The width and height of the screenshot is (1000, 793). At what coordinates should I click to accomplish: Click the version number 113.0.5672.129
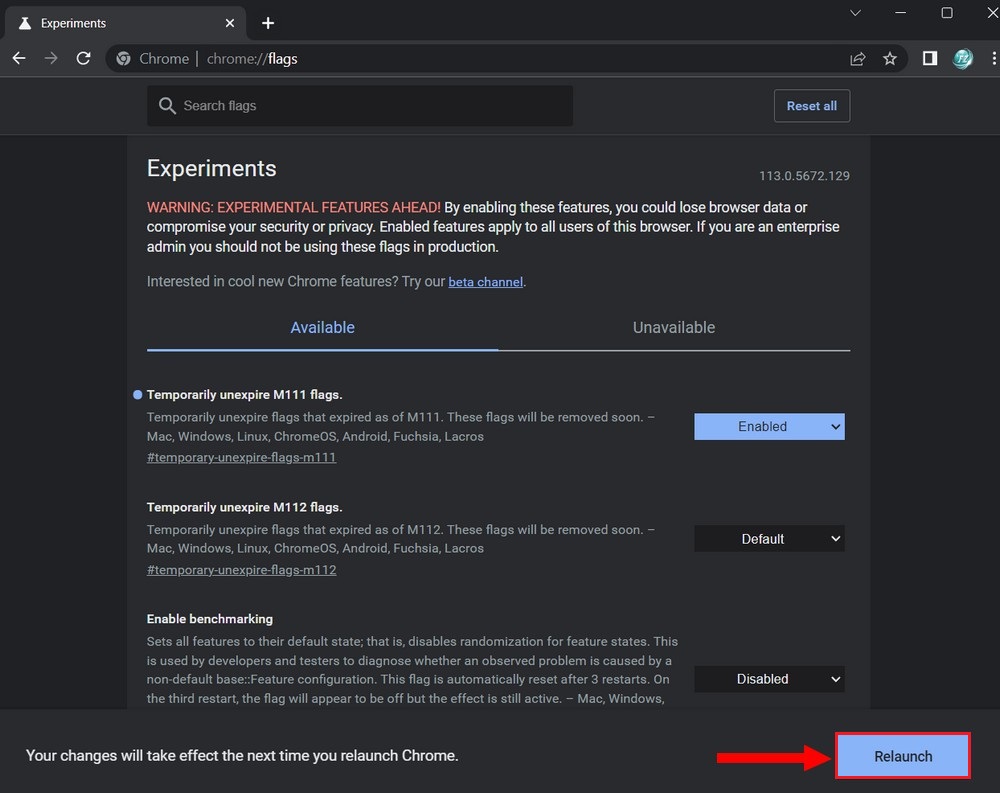coord(804,176)
